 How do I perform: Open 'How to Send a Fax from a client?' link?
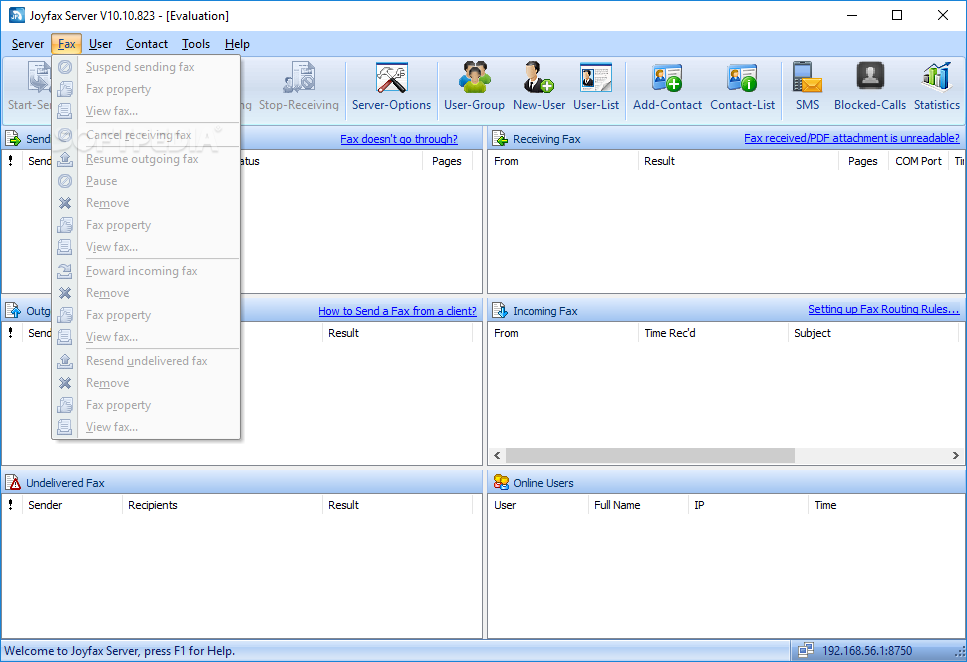tap(398, 311)
